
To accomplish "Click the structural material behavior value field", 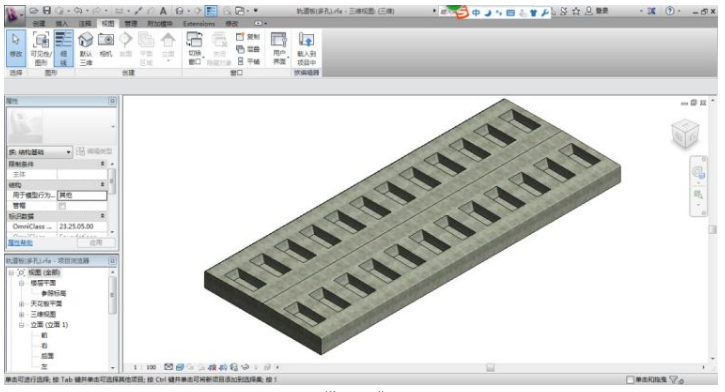I will (x=82, y=195).
